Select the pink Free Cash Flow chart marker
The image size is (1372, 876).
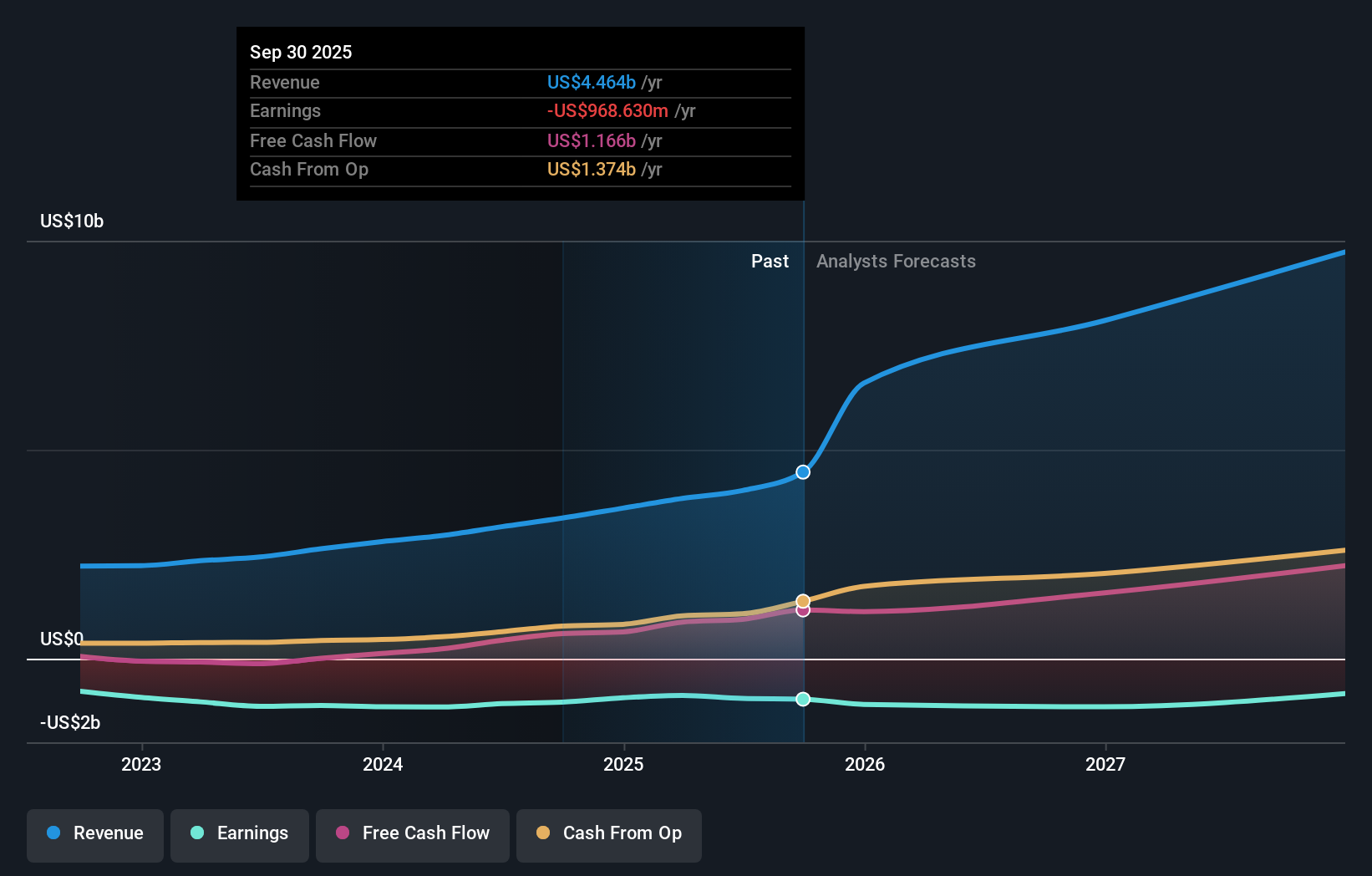click(802, 610)
